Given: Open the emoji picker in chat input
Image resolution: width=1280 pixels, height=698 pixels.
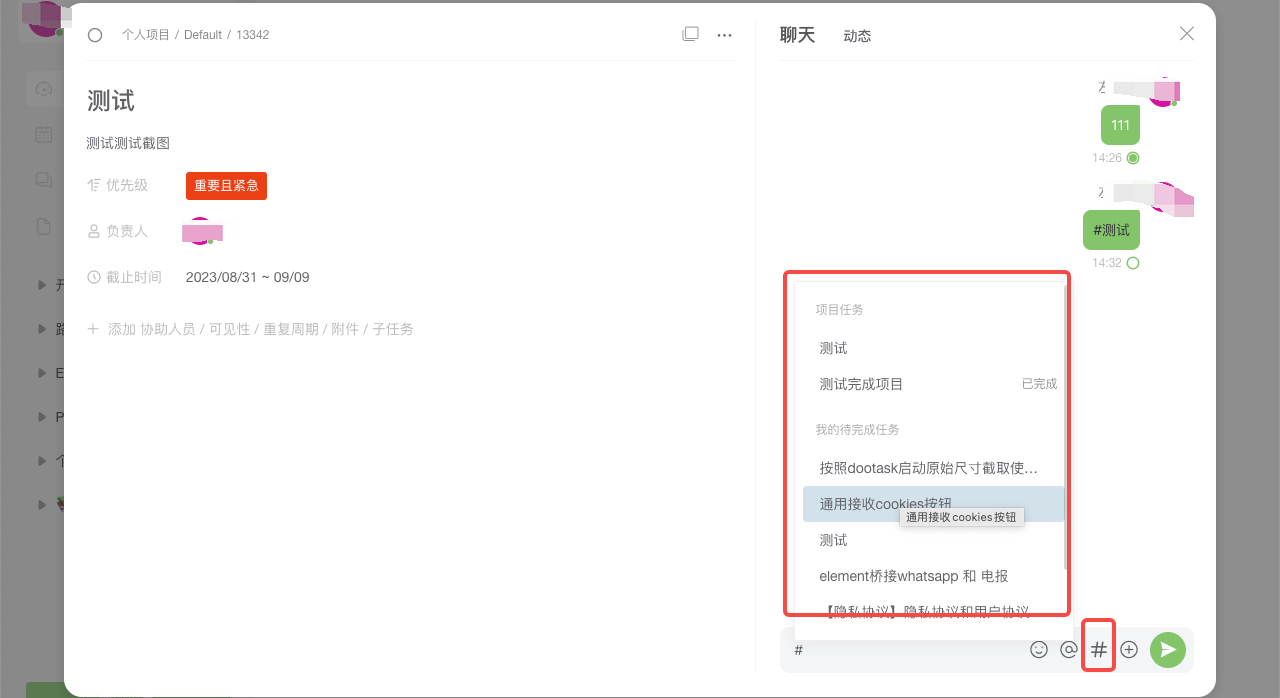Looking at the screenshot, I should point(1038,649).
